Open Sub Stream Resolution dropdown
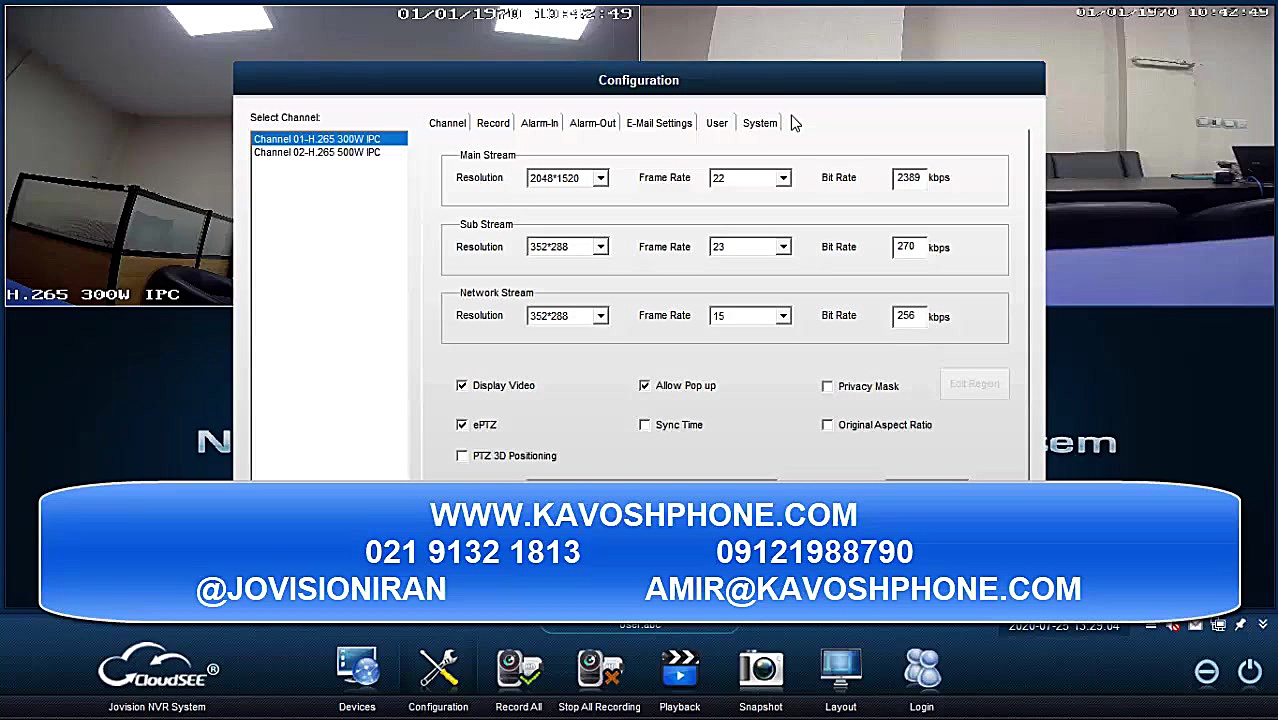Viewport: 1278px width, 720px height. tap(600, 247)
